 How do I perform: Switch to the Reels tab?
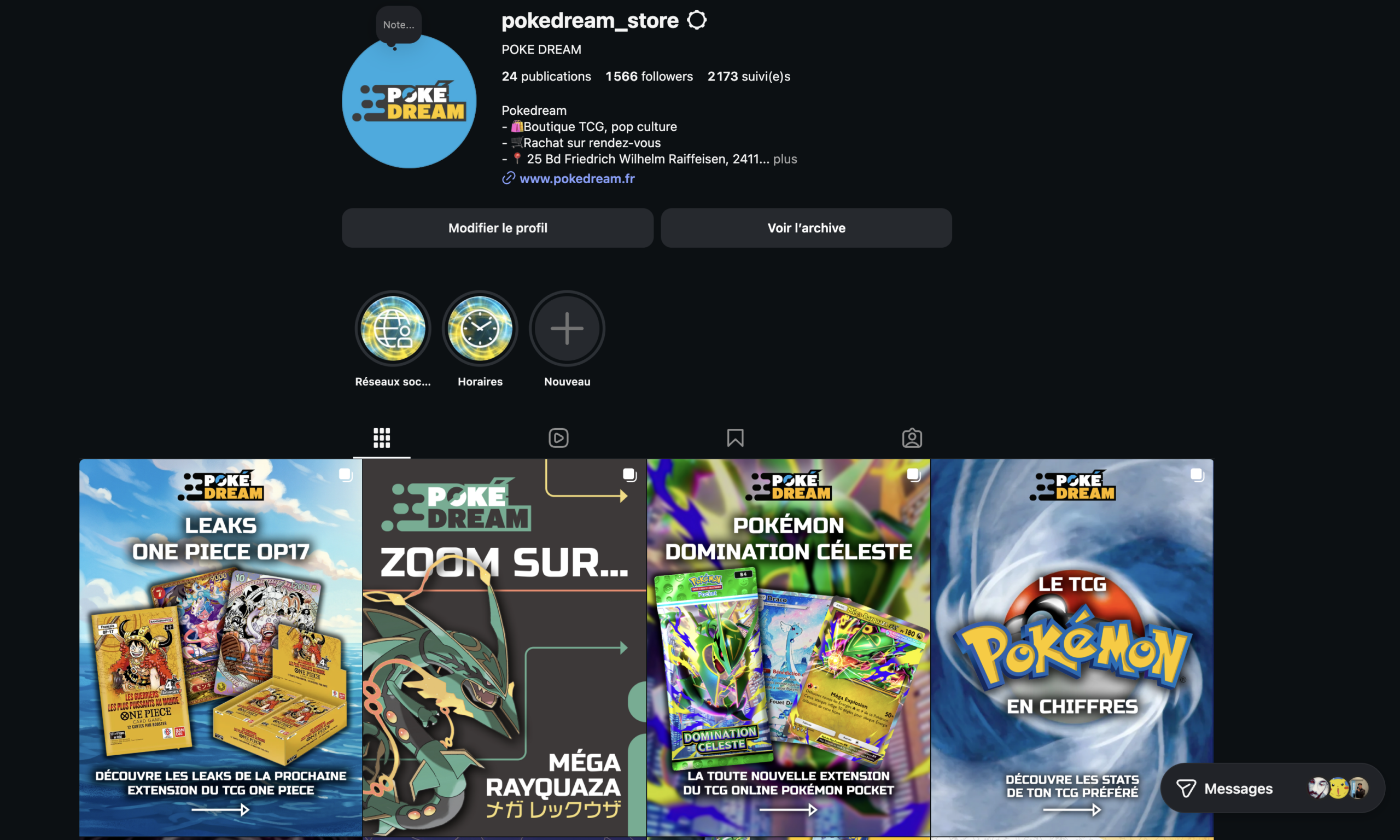558,437
